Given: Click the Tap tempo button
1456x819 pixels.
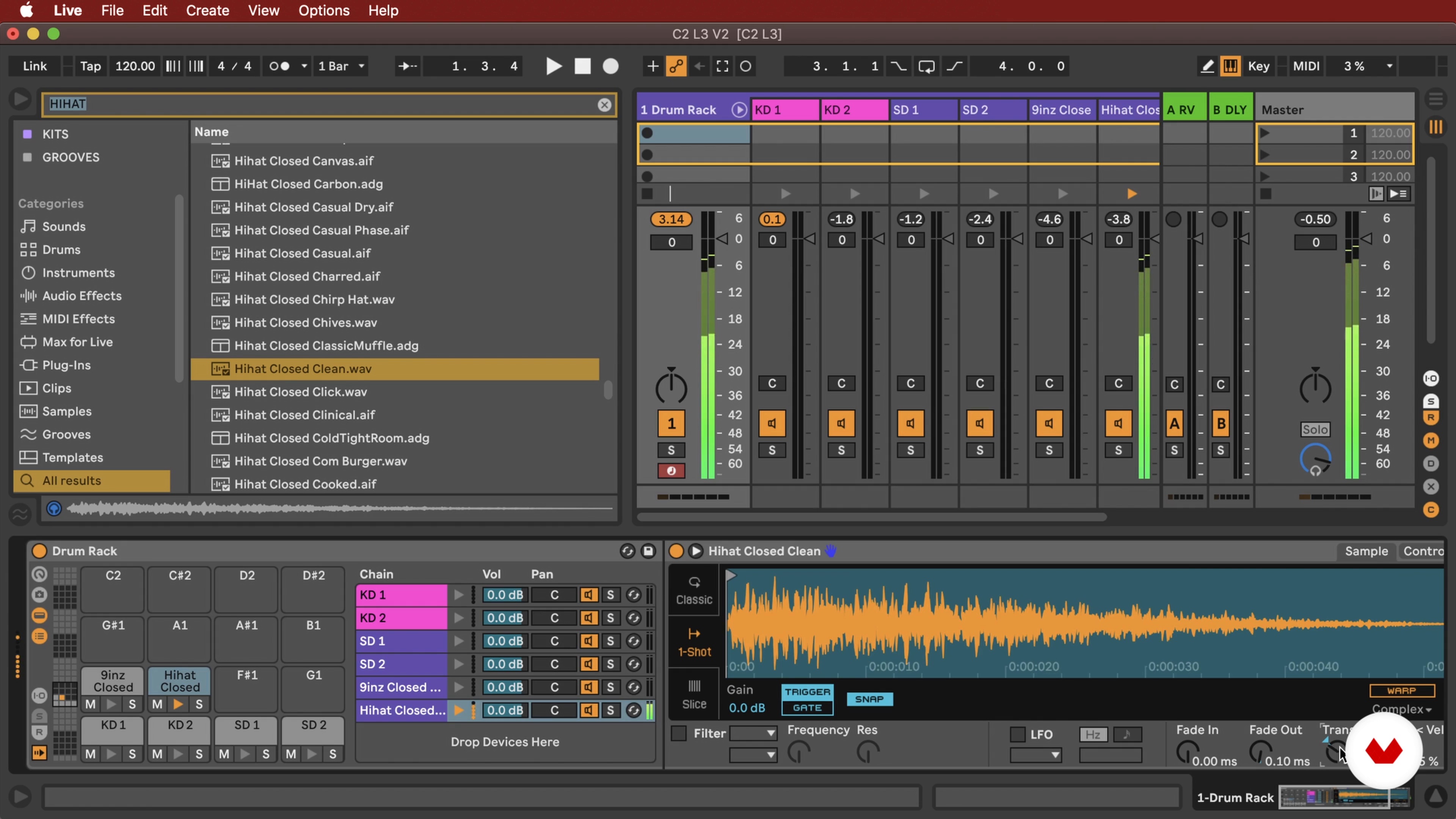Looking at the screenshot, I should point(91,66).
